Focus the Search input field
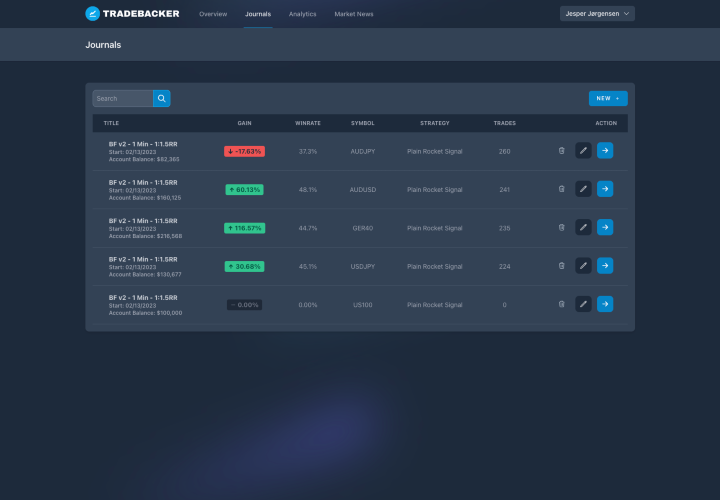This screenshot has width=720, height=500. click(x=123, y=98)
